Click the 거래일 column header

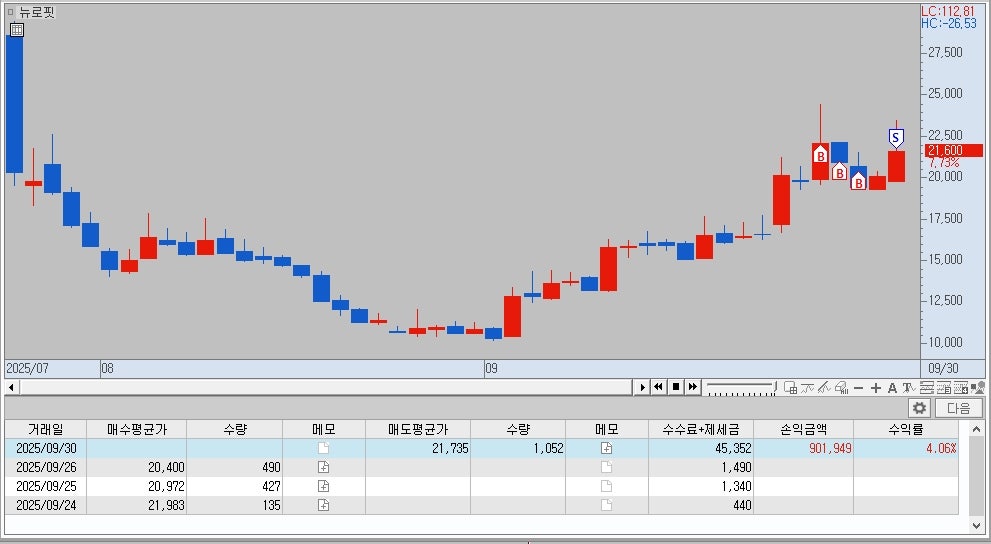[x=45, y=429]
